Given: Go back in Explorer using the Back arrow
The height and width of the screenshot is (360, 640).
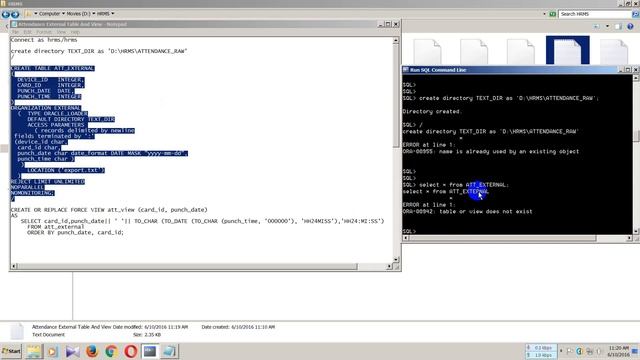Looking at the screenshot, I should (5, 14).
